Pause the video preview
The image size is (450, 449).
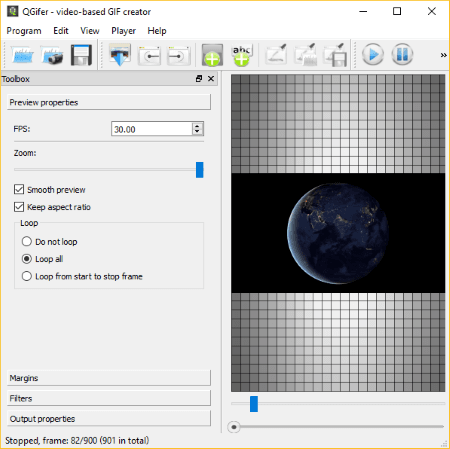[402, 54]
